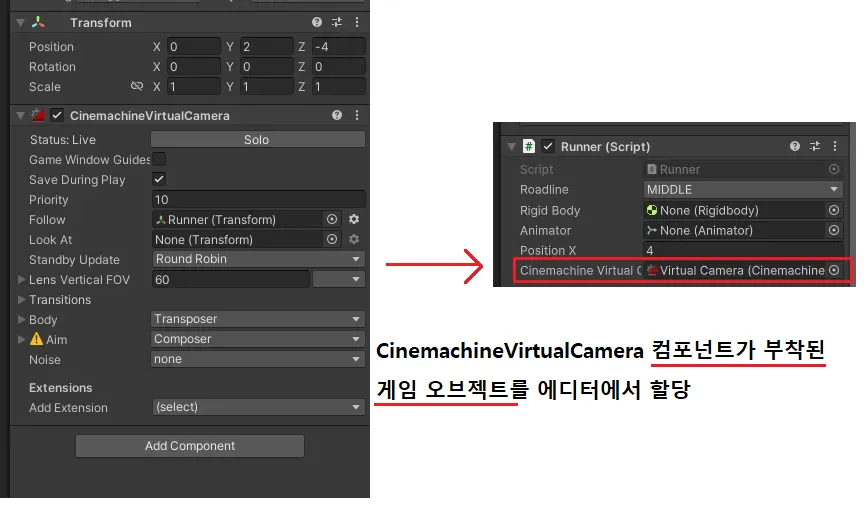Viewport: 864px width, 505px height.
Task: Open Aim Composer dropdown
Action: pos(257,339)
